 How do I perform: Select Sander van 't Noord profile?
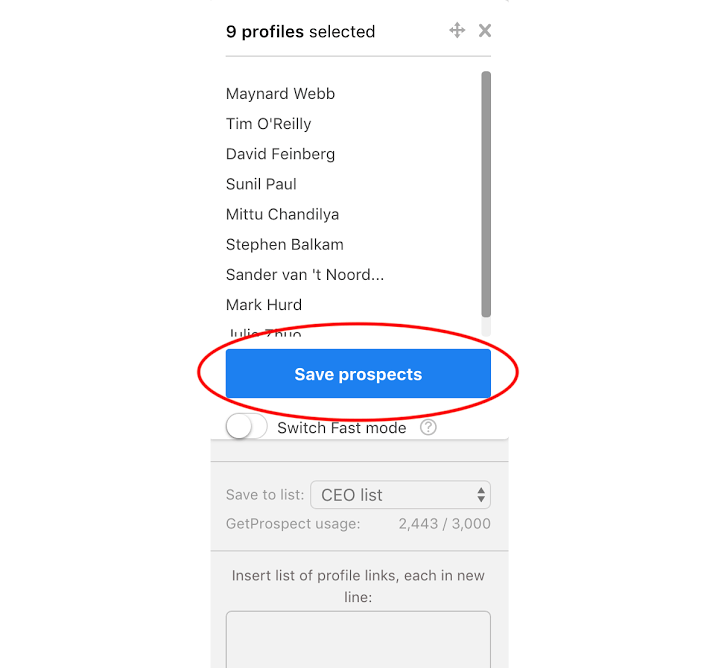tap(305, 275)
